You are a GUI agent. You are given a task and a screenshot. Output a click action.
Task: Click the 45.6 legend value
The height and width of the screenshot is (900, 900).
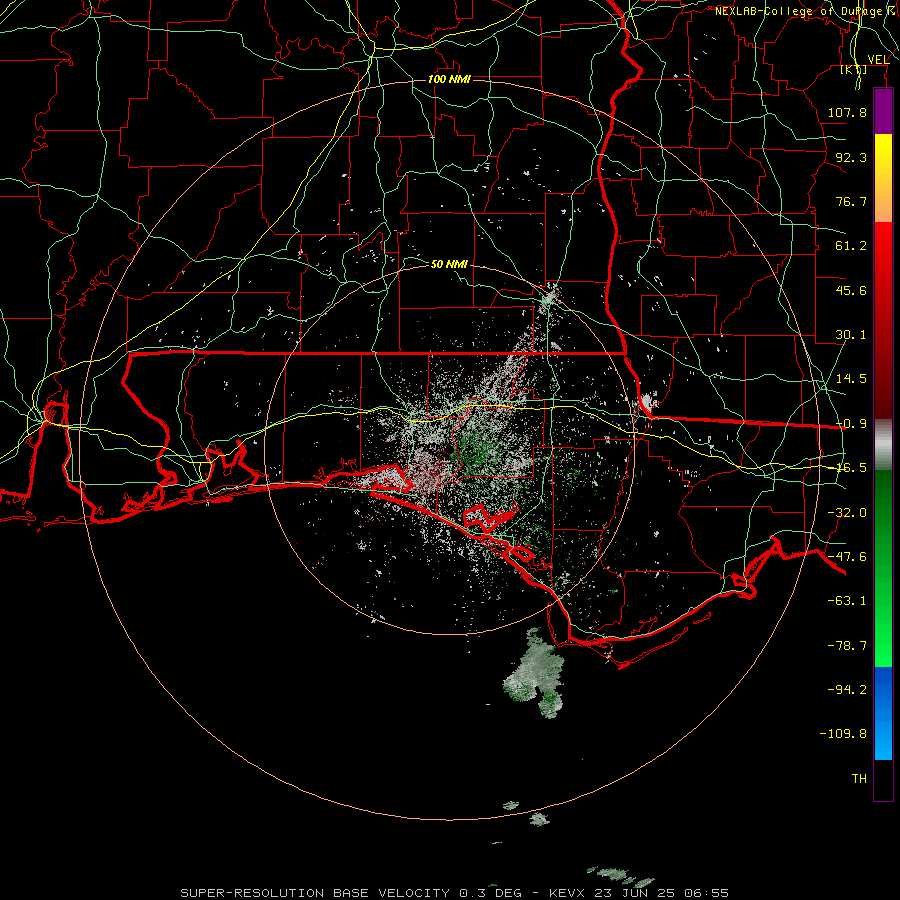pyautogui.click(x=851, y=290)
